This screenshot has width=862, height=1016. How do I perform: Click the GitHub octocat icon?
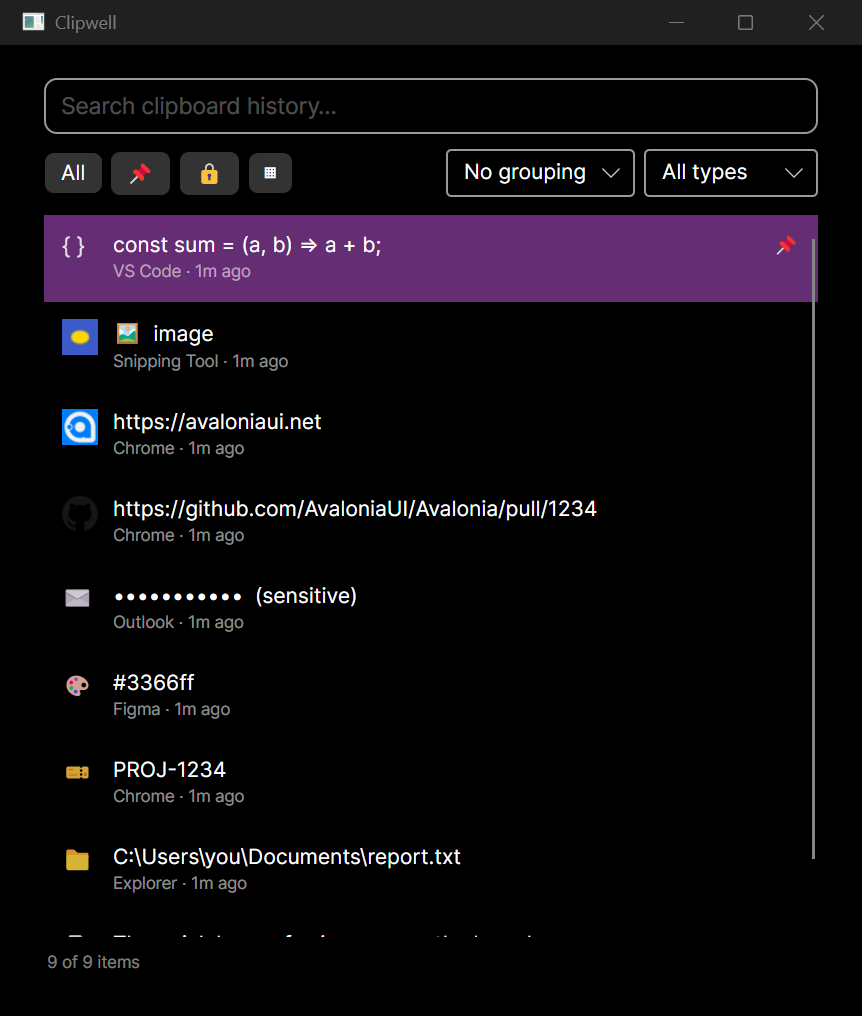coord(80,514)
